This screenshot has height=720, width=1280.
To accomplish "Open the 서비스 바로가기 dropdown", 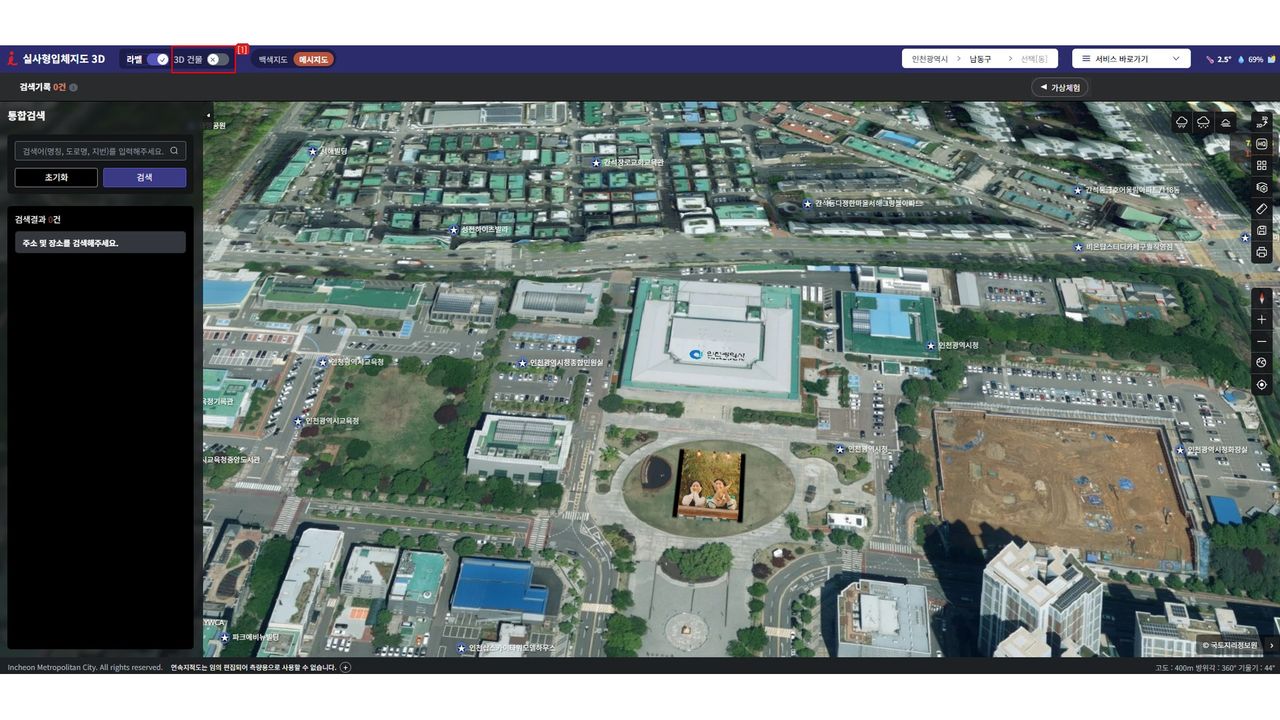I will [1131, 59].
